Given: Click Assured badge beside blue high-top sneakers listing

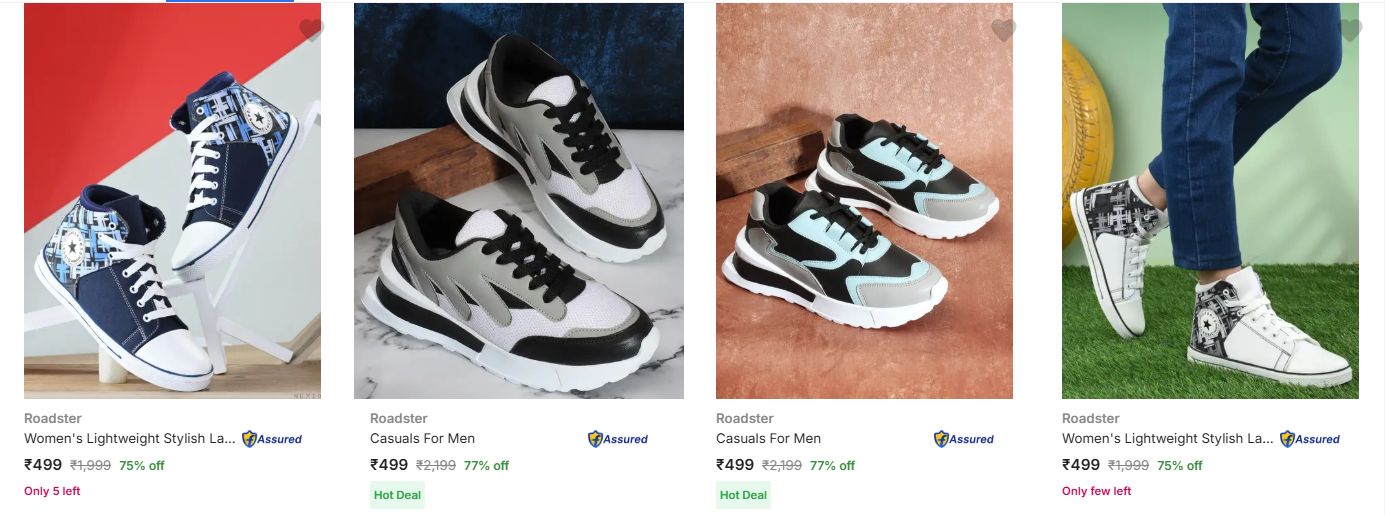Looking at the screenshot, I should pos(272,439).
